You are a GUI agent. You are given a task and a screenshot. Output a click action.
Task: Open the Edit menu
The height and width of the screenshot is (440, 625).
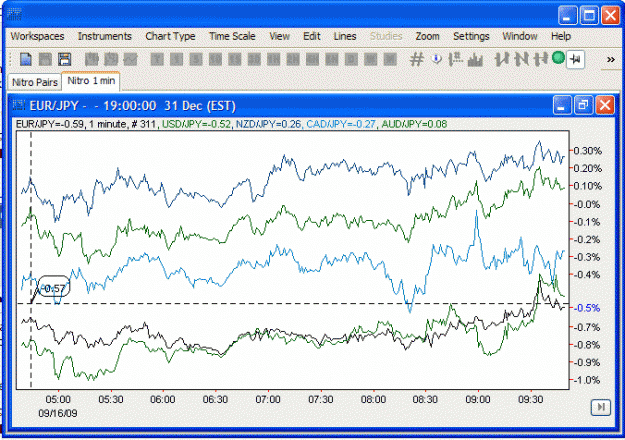[312, 36]
